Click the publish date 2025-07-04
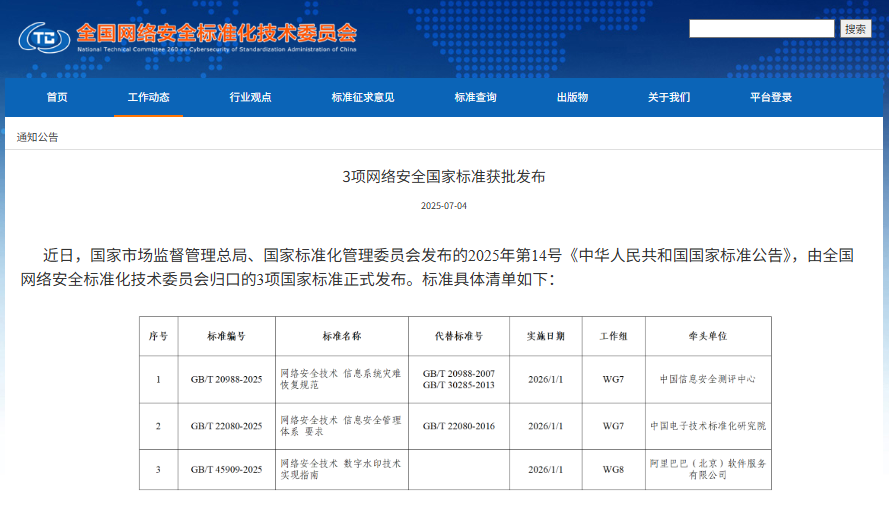Screen dimensions: 889x516 tap(444, 206)
